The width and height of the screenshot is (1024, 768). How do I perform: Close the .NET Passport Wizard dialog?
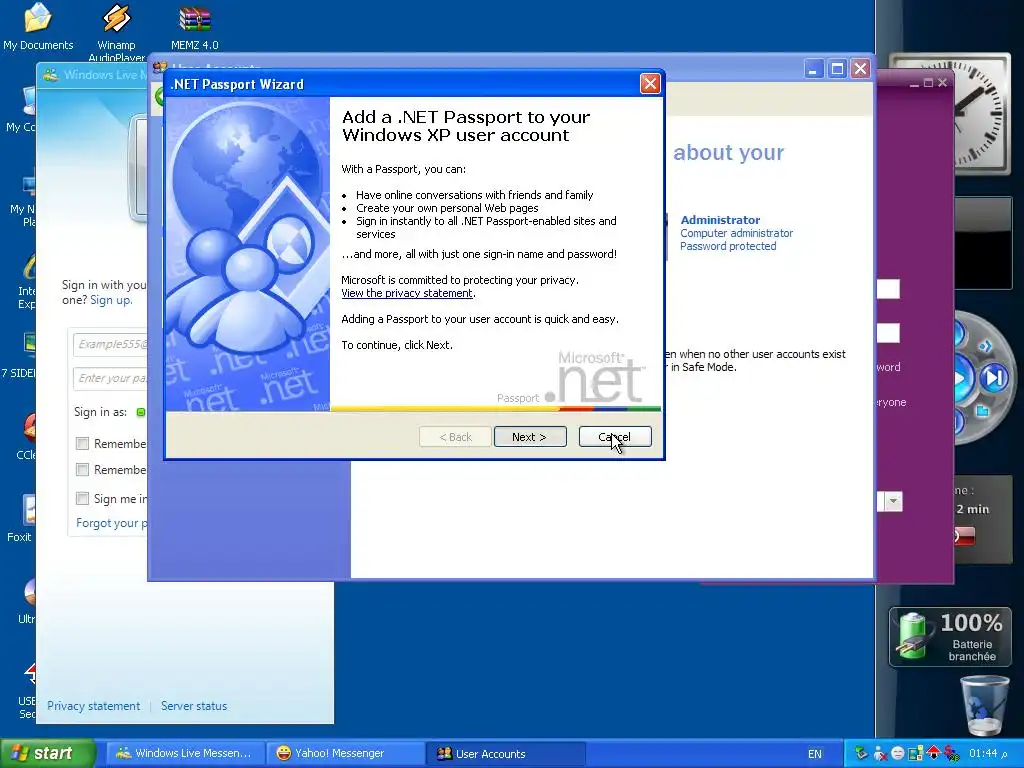[x=650, y=84]
